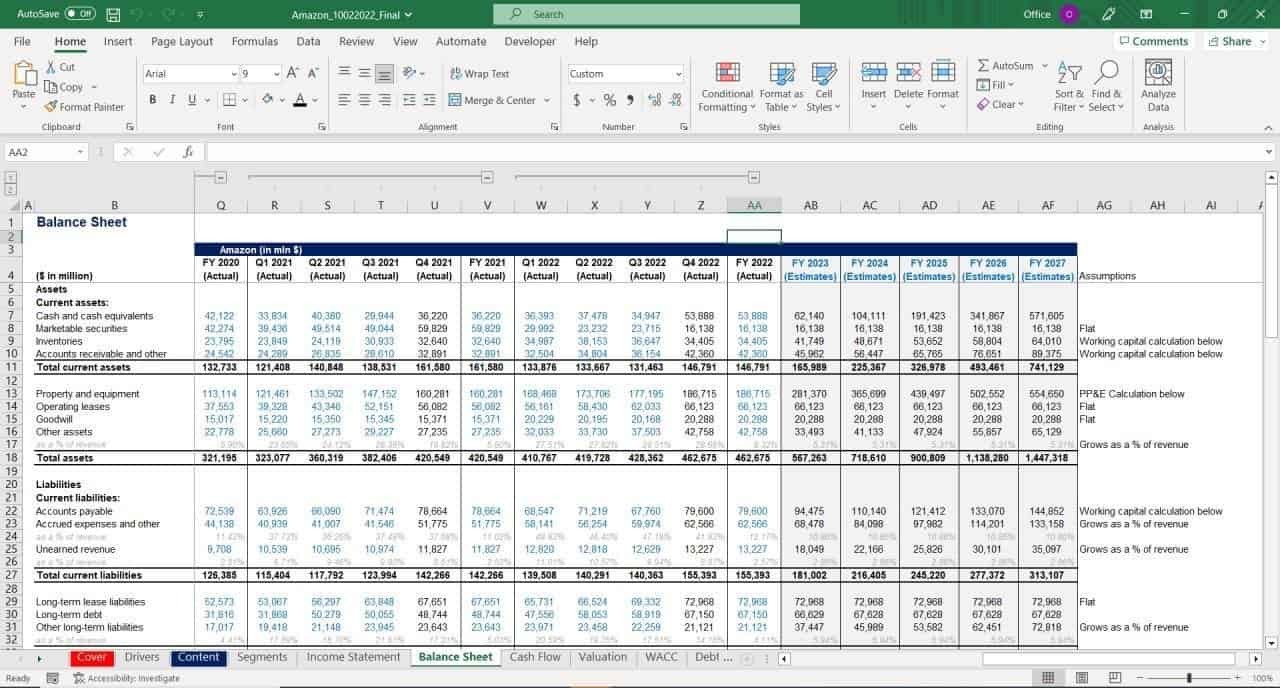The height and width of the screenshot is (688, 1280).
Task: Click the Cut scissors icon
Action: 52,67
